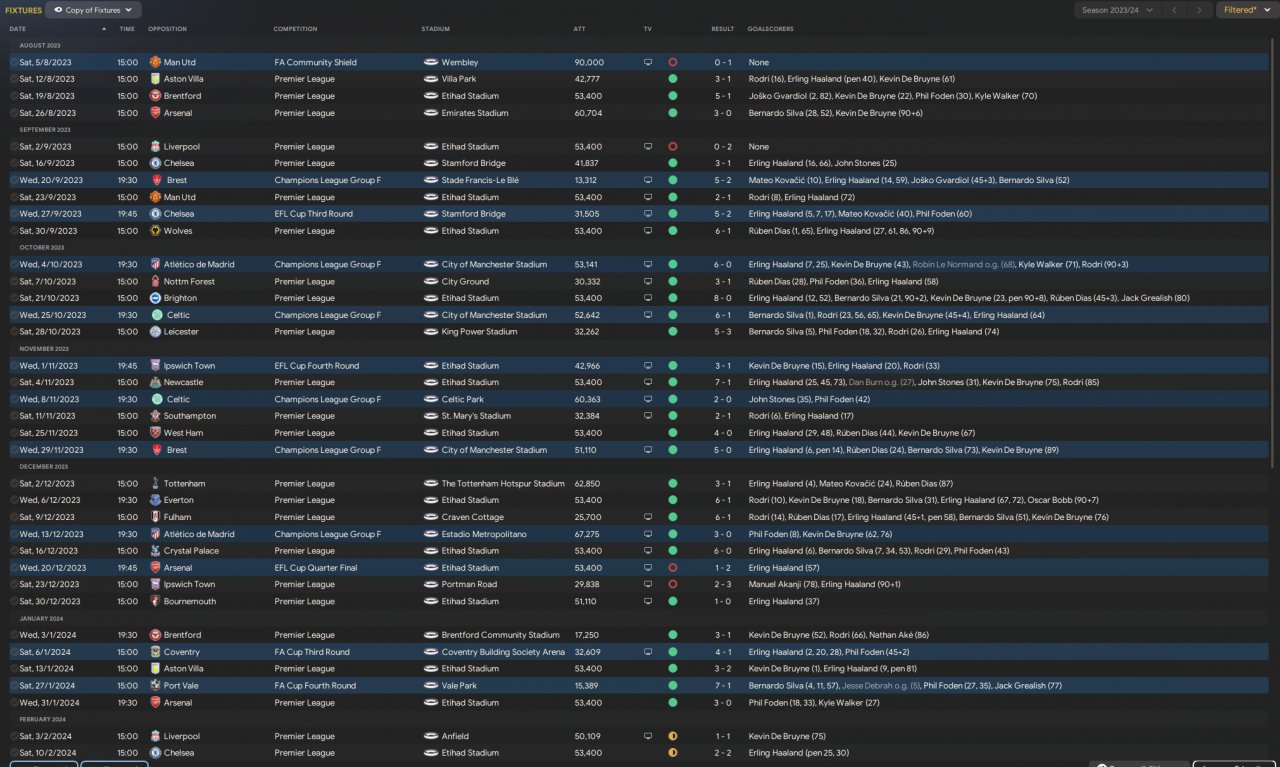
Task: Open the Copy of Fixtures view dropdown
Action: click(x=94, y=10)
